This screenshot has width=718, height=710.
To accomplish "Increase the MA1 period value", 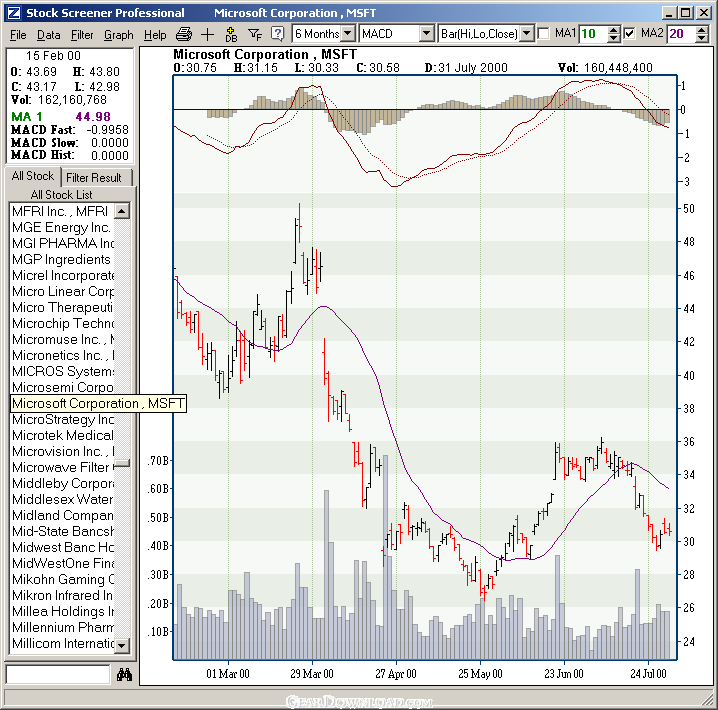I will [614, 30].
